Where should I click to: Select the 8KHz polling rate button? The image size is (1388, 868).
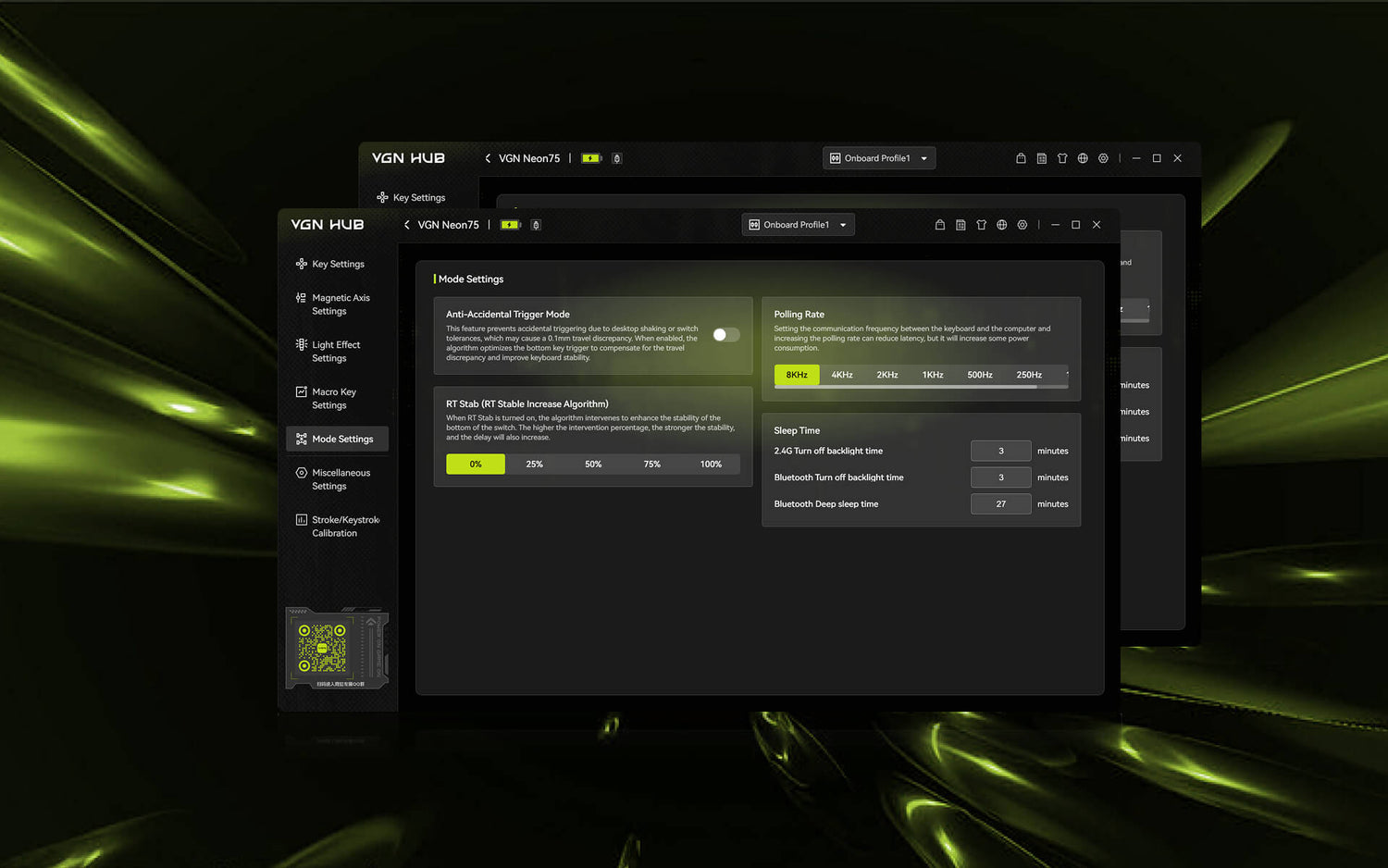click(x=797, y=375)
